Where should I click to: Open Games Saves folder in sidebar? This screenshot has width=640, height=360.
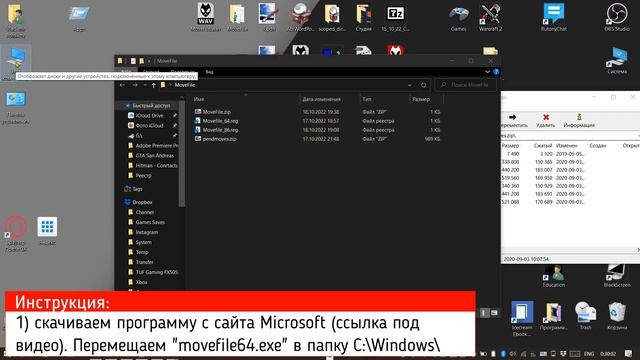(146, 222)
